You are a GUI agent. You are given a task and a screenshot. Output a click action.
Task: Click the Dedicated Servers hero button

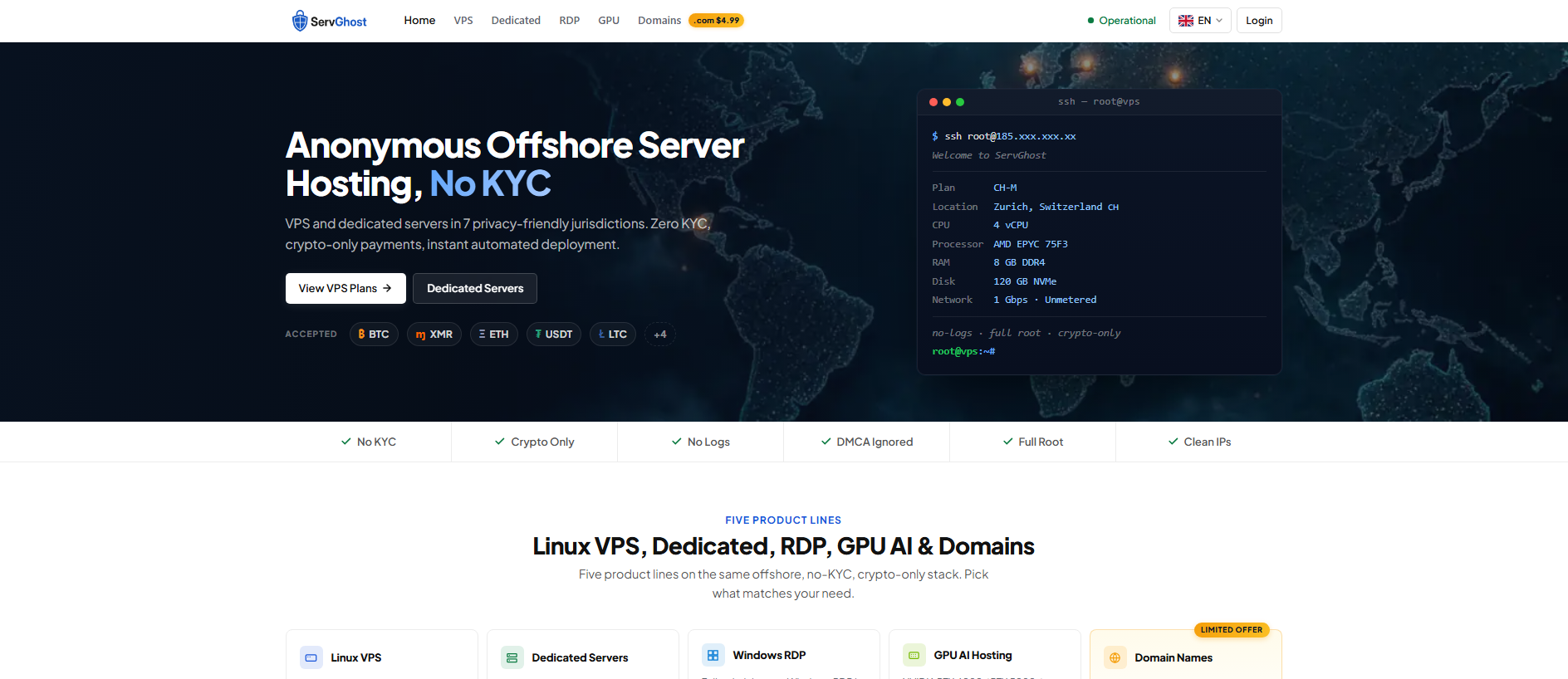tap(475, 288)
